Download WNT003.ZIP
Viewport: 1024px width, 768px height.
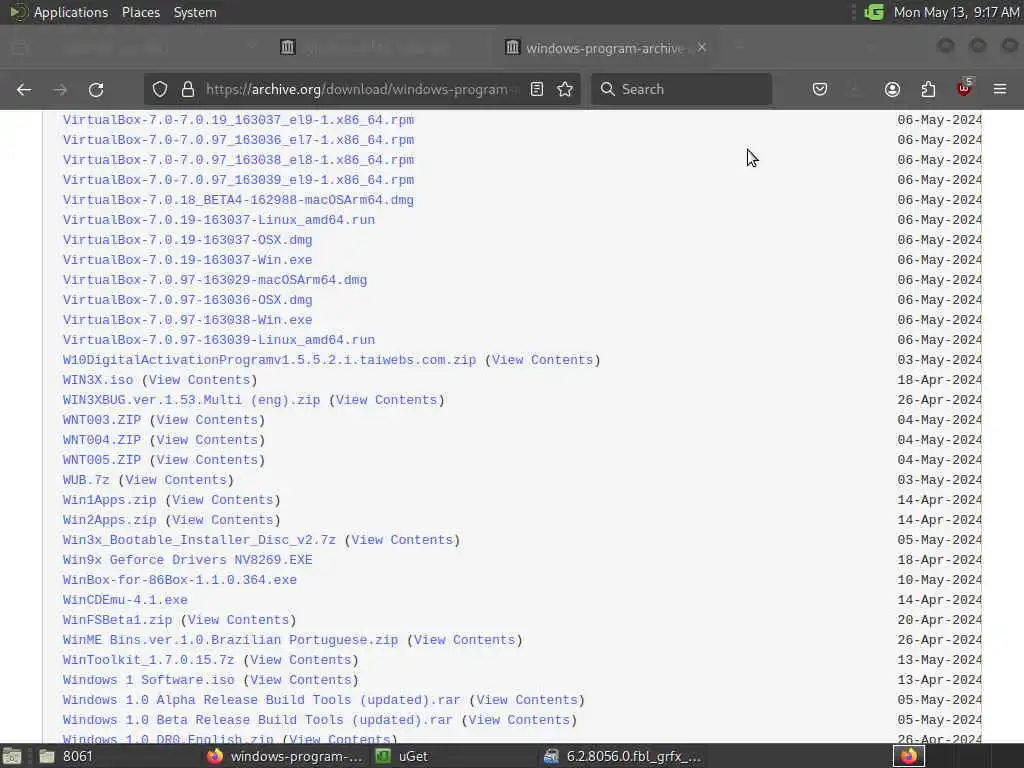point(102,420)
